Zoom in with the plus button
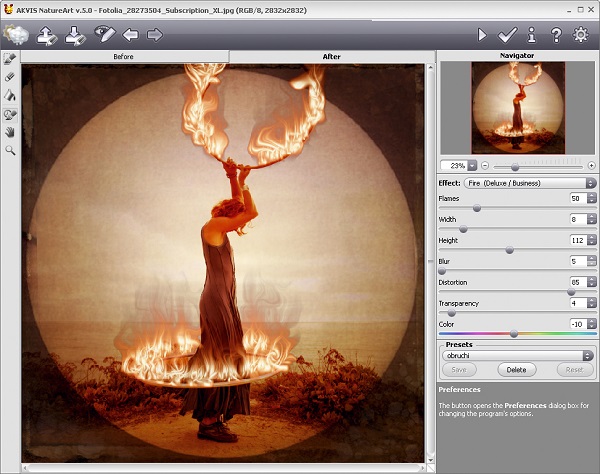This screenshot has width=600, height=474. [592, 166]
